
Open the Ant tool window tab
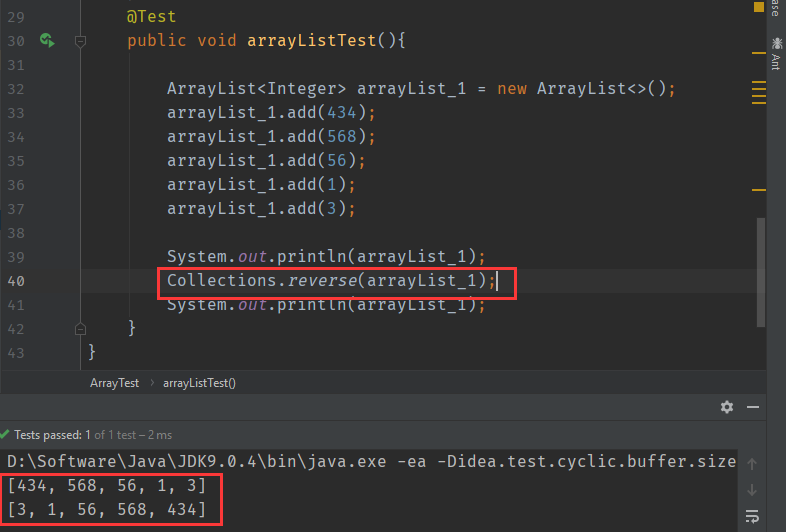tap(776, 54)
